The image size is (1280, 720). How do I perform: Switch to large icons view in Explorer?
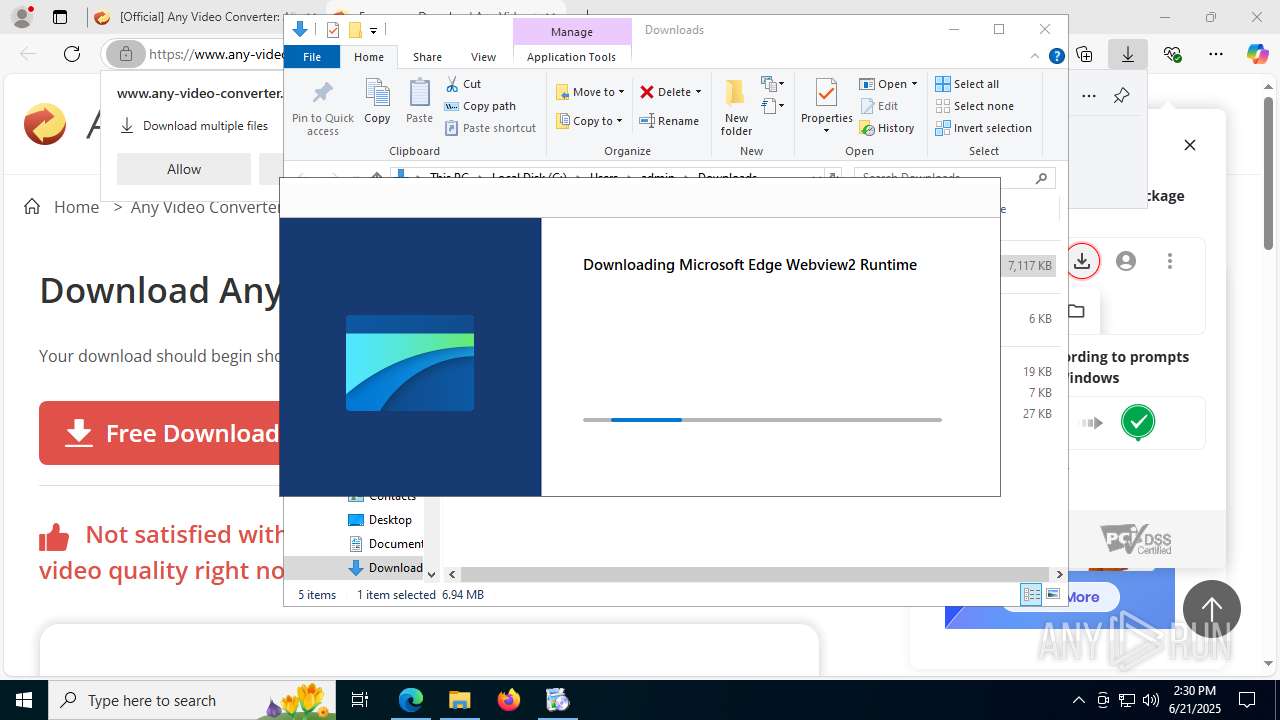tap(1053, 594)
